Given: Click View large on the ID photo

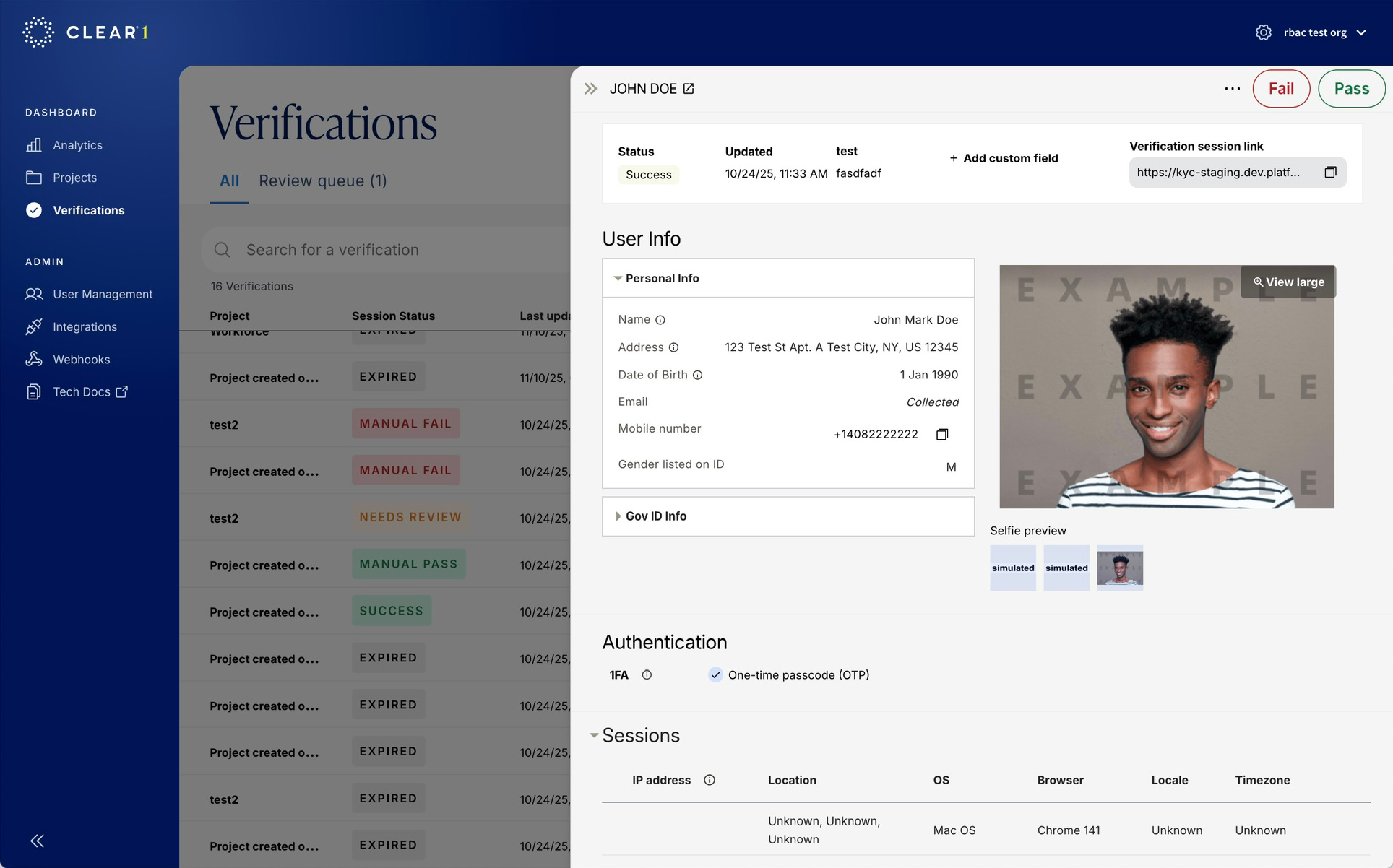Looking at the screenshot, I should 1288,282.
